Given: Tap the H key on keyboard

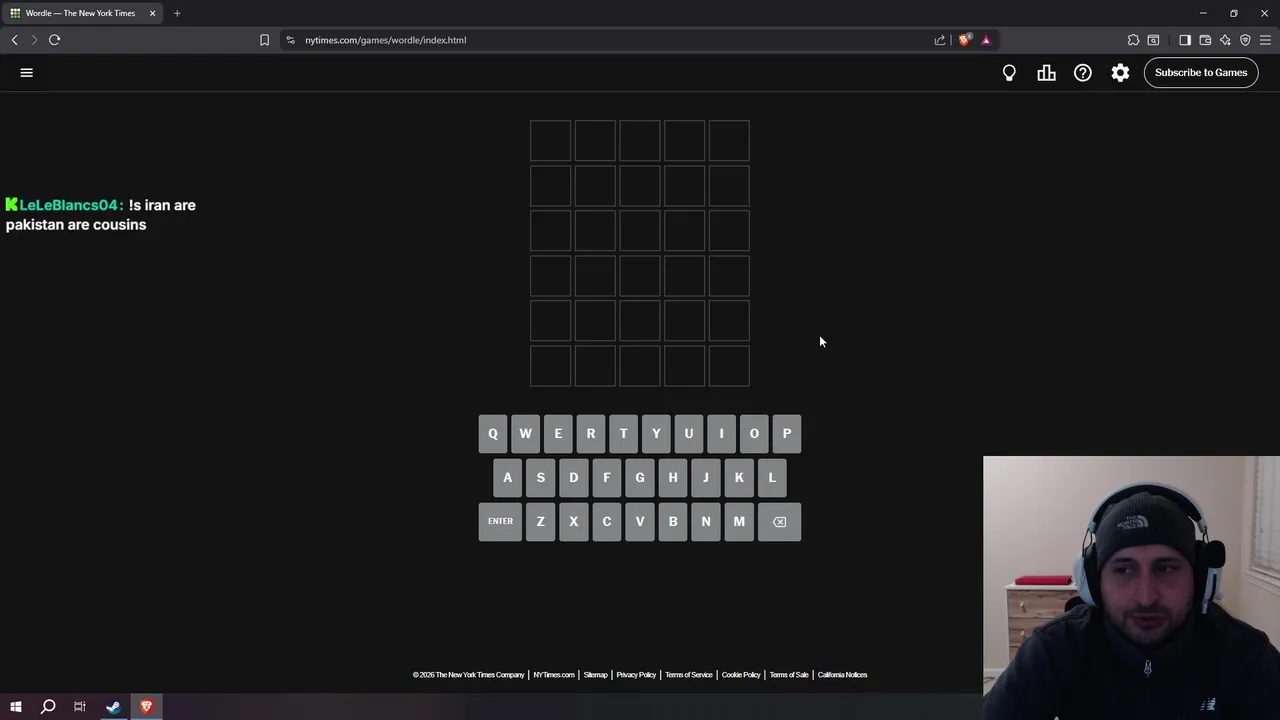Looking at the screenshot, I should coord(673,478).
